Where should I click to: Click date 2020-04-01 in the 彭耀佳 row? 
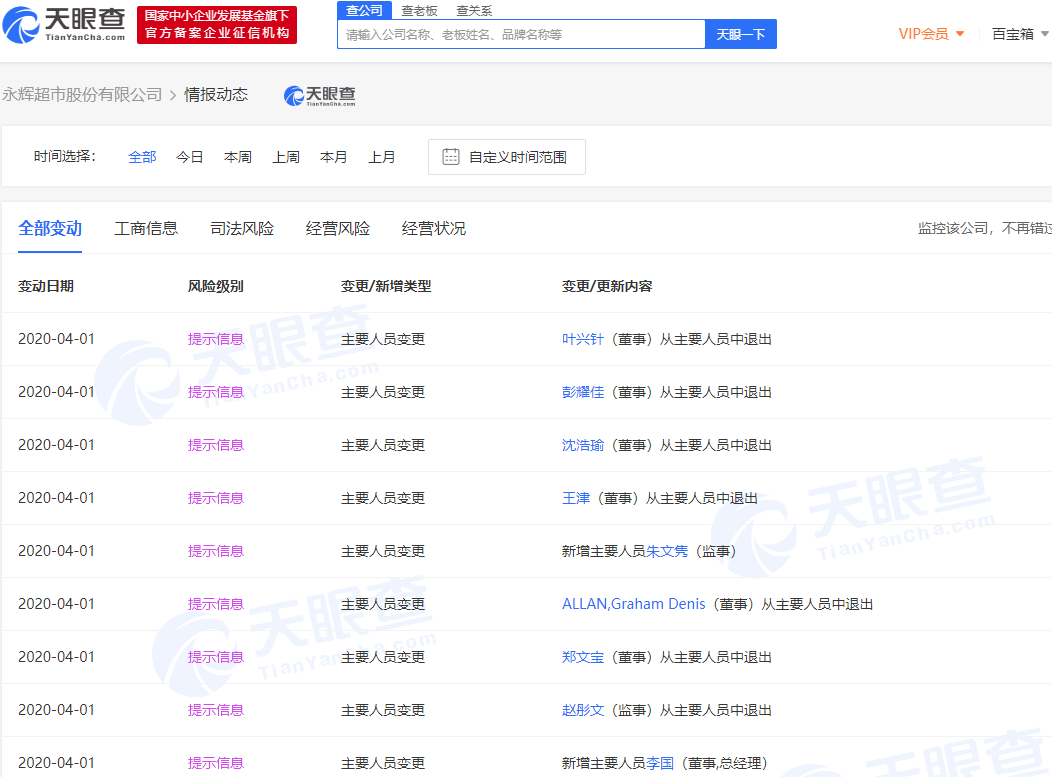56,392
